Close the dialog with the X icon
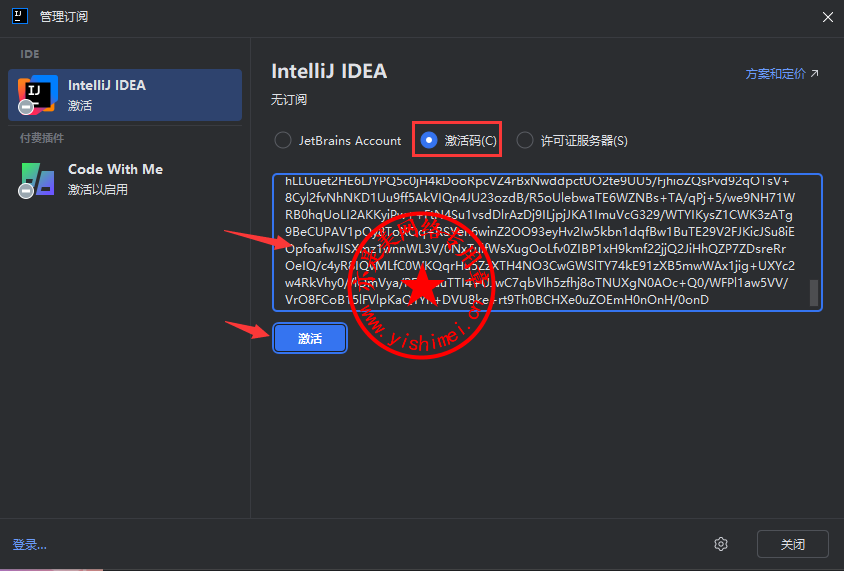This screenshot has height=571, width=844. point(827,16)
